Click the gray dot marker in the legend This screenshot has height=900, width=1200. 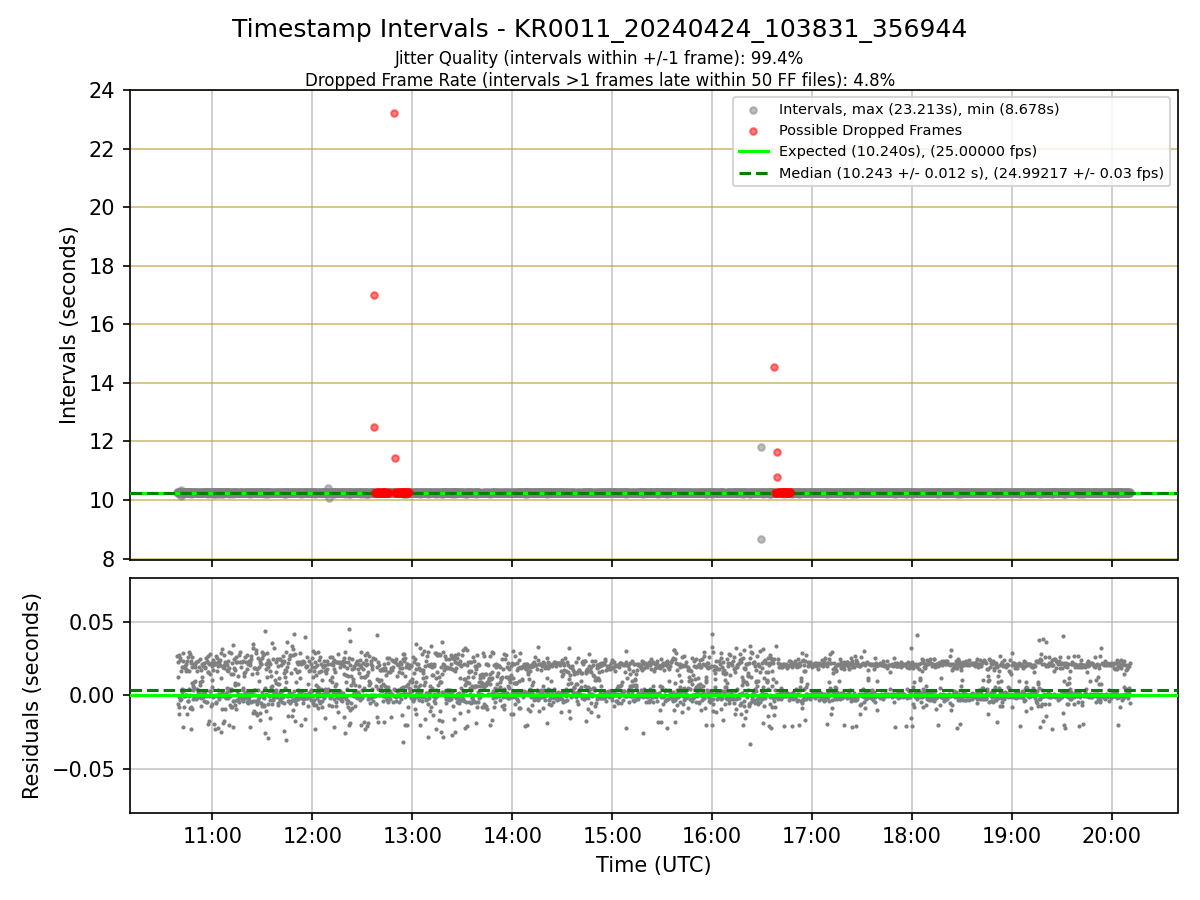pyautogui.click(x=753, y=110)
